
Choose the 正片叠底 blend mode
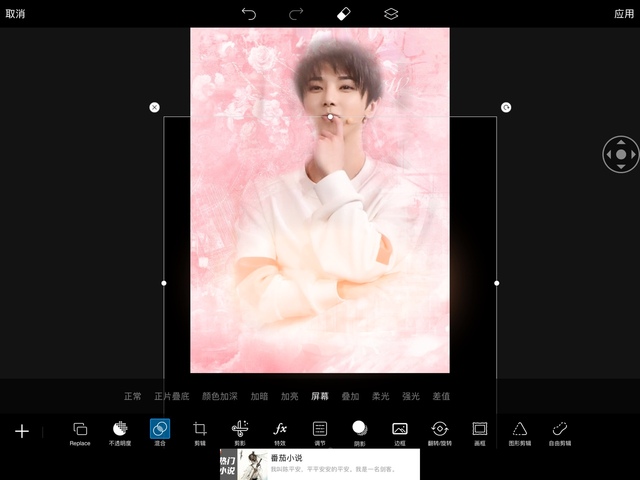(171, 396)
